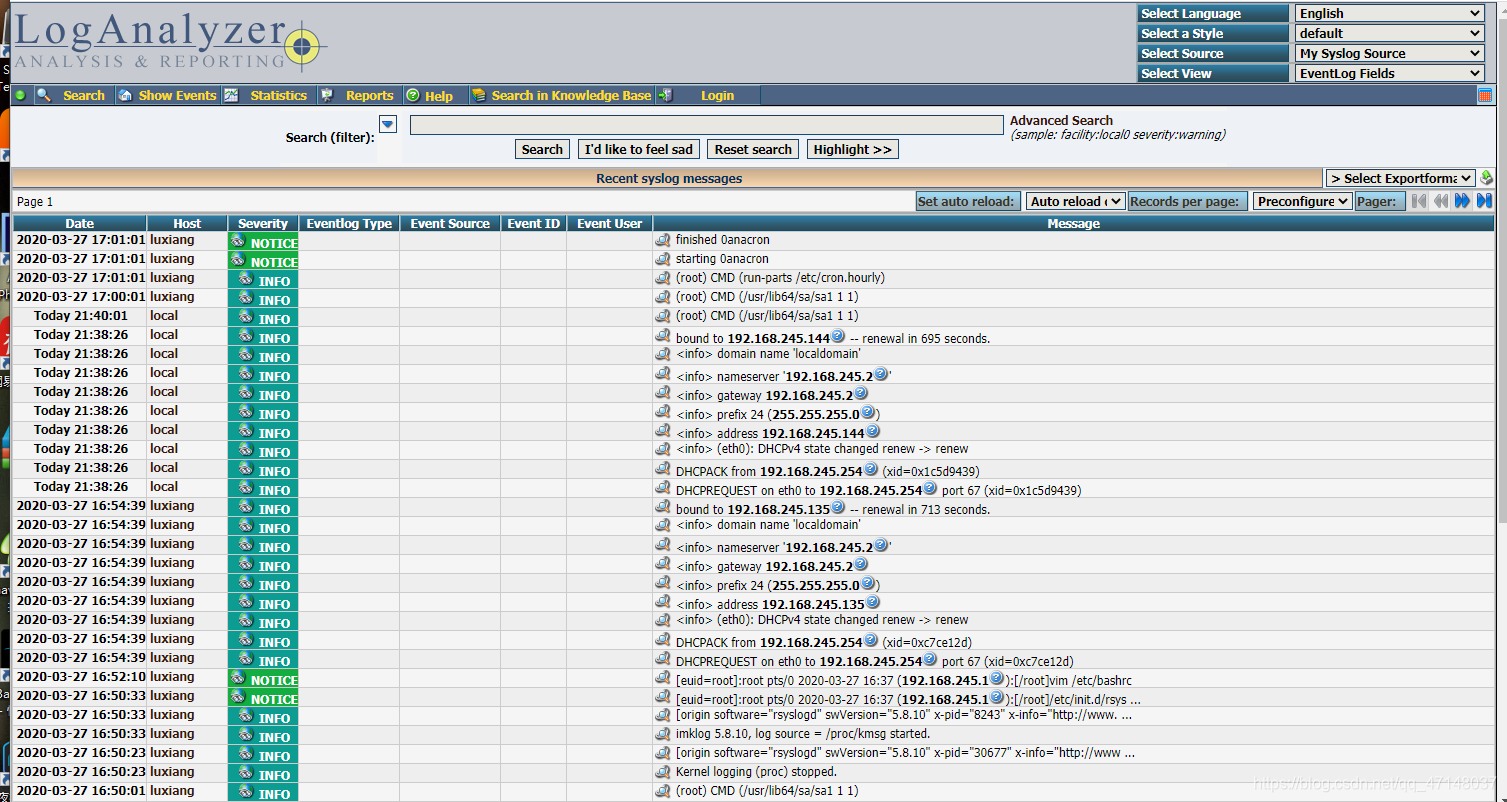Click 'imklog 5.8.10, log source' message

click(803, 734)
